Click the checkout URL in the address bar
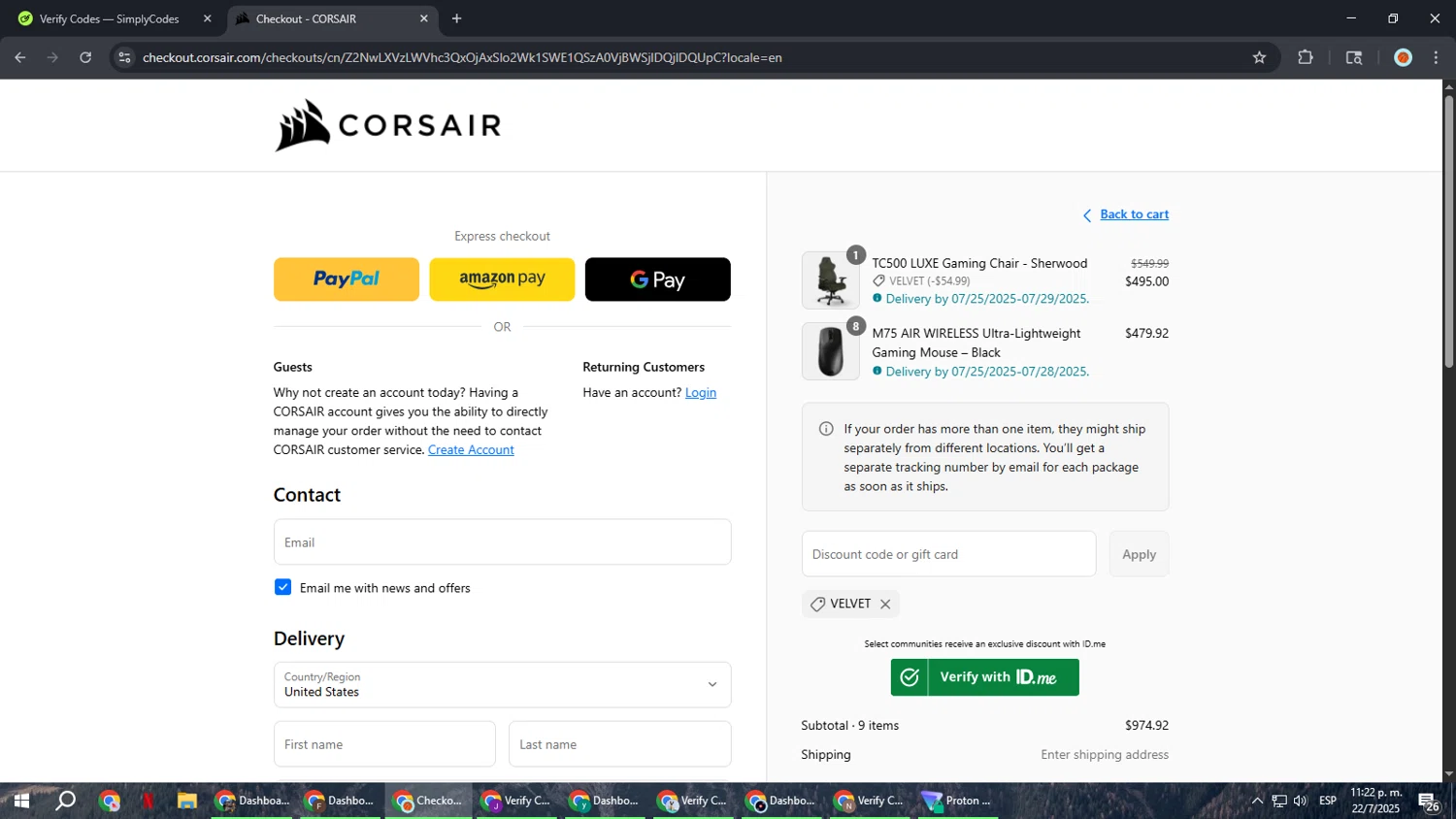This screenshot has height=819, width=1456. (x=462, y=57)
